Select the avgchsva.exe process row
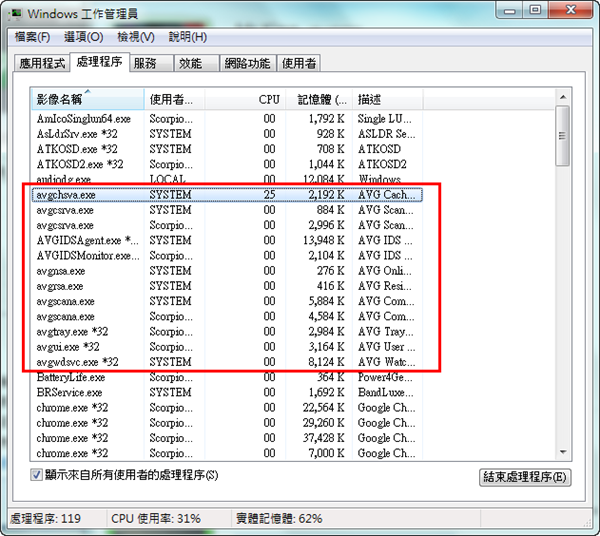This screenshot has height=536, width=600. (227, 195)
